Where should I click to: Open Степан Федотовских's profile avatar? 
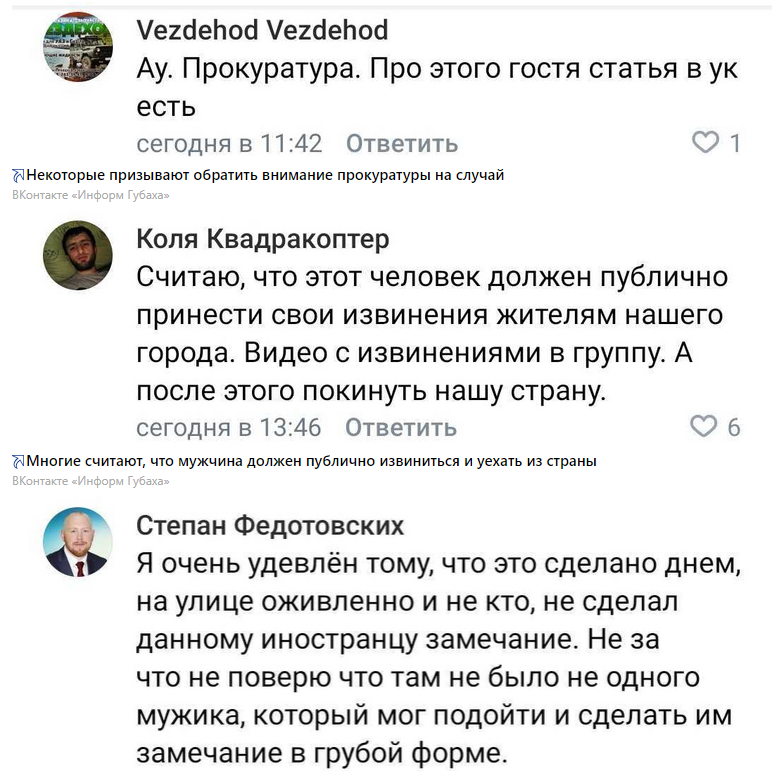tap(78, 542)
